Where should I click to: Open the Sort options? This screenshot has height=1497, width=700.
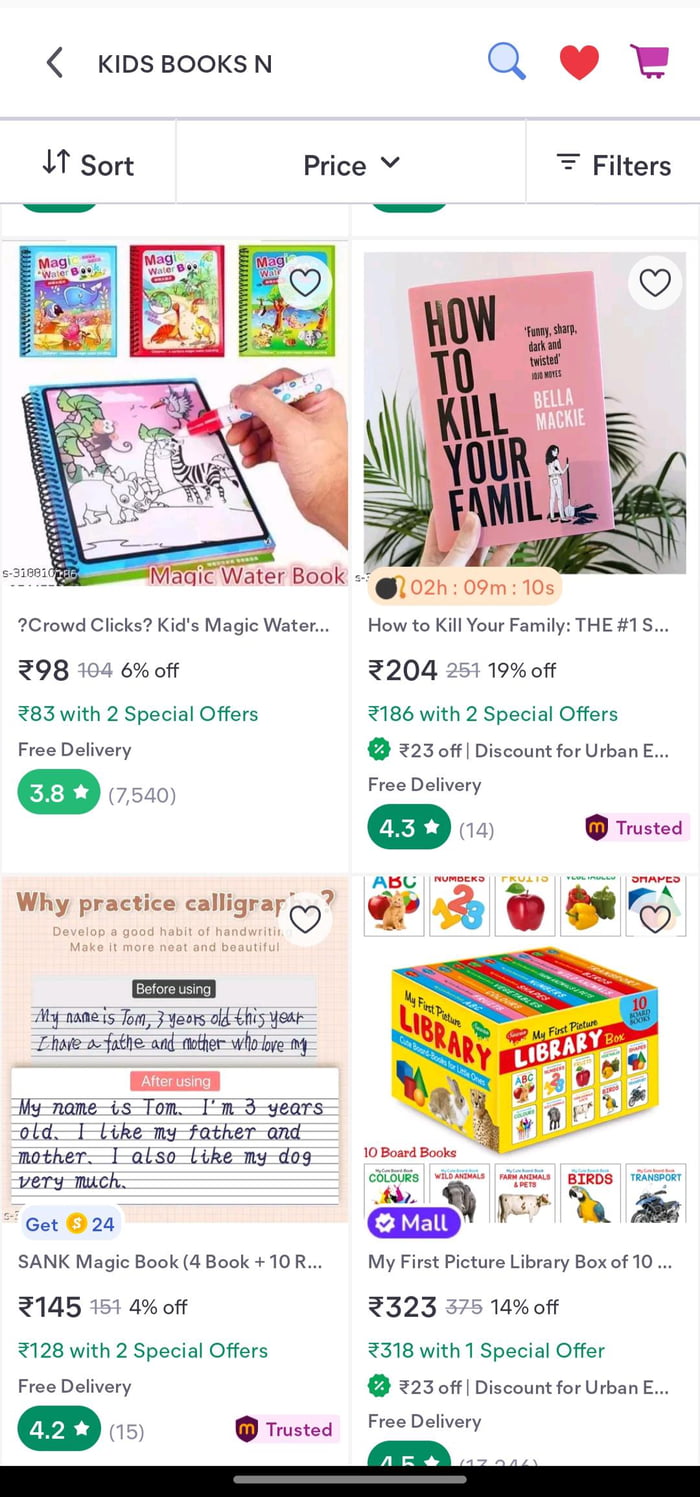coord(88,164)
